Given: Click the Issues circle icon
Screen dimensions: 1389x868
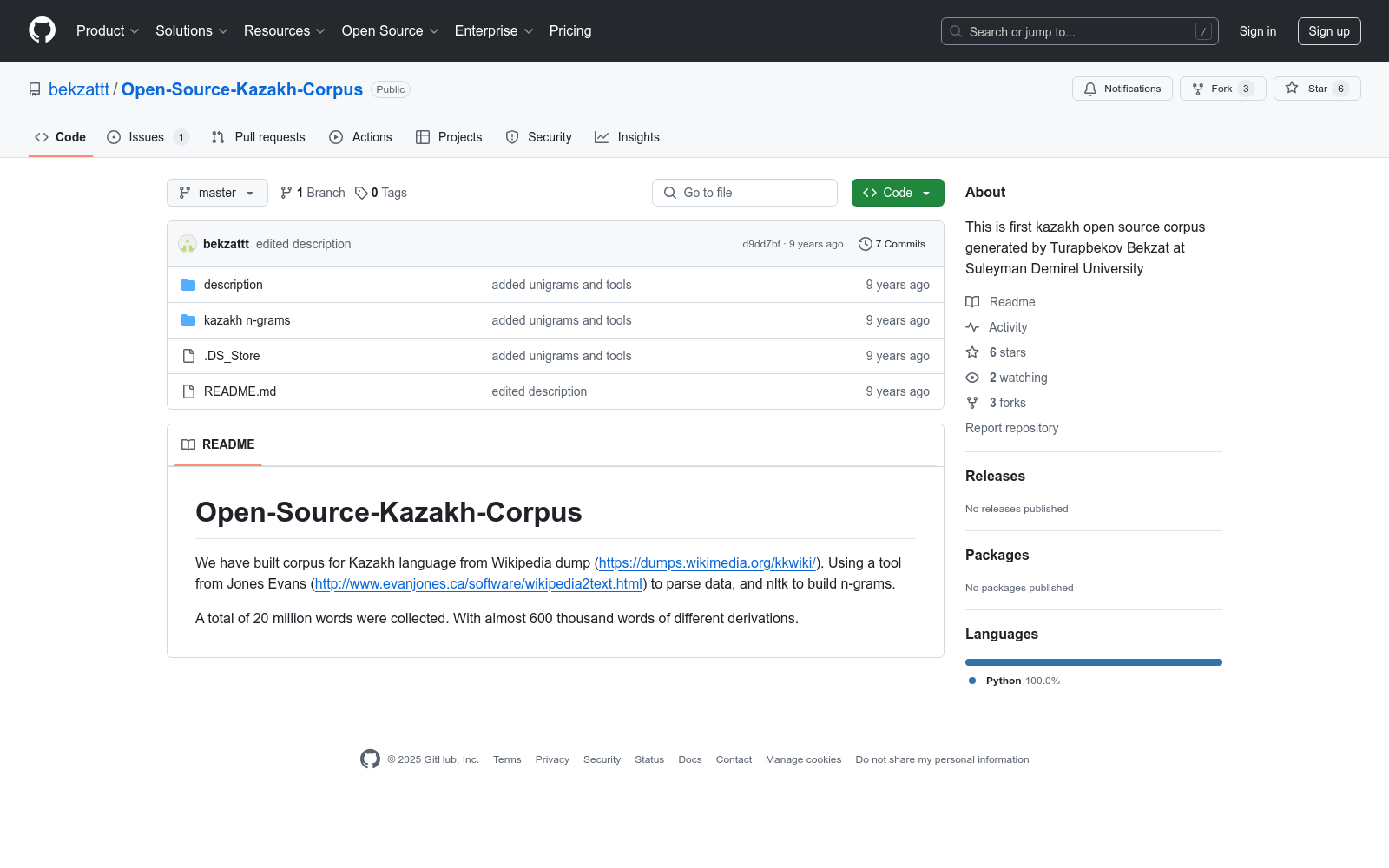Looking at the screenshot, I should point(114,137).
